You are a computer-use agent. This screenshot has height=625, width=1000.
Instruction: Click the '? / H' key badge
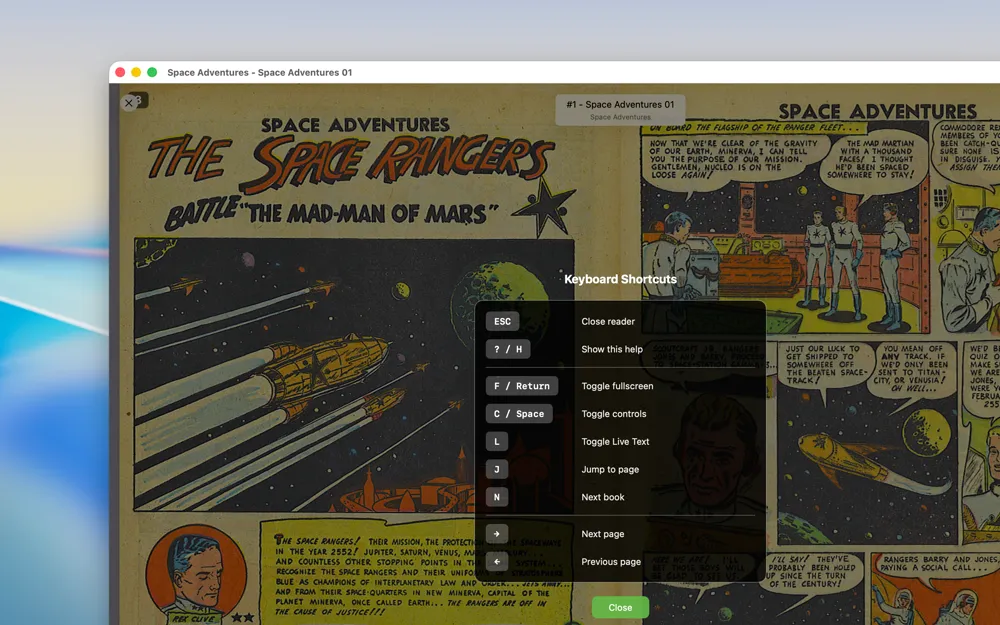(508, 349)
